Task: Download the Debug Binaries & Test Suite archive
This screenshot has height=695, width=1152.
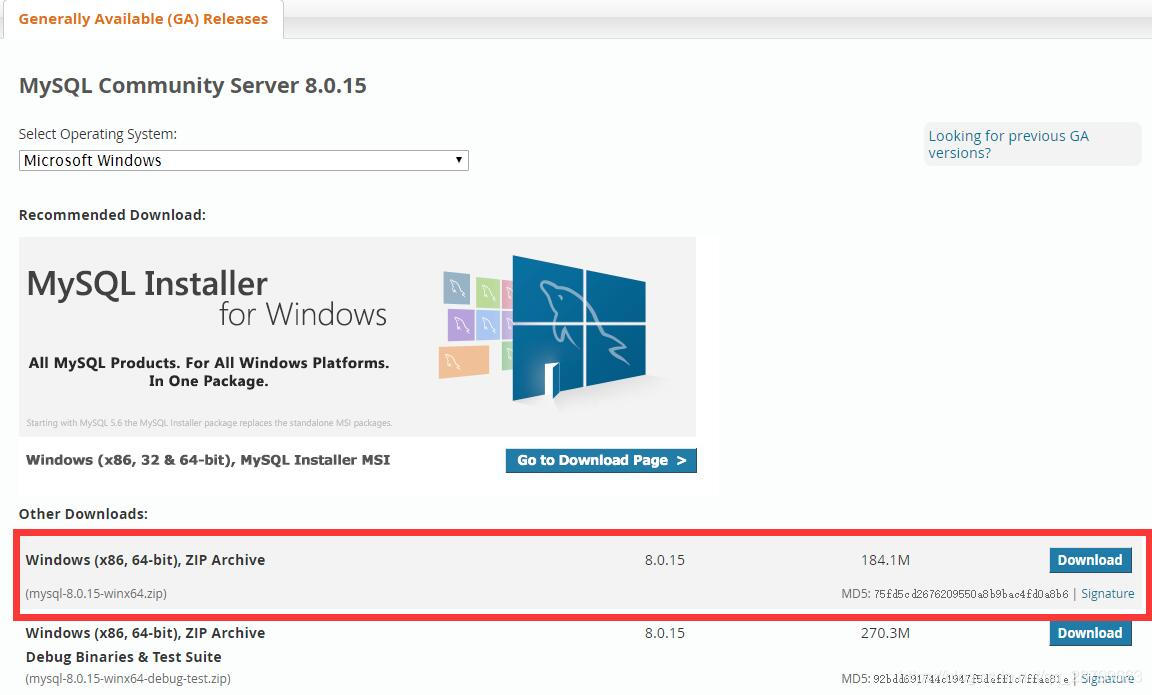Action: coord(1090,633)
